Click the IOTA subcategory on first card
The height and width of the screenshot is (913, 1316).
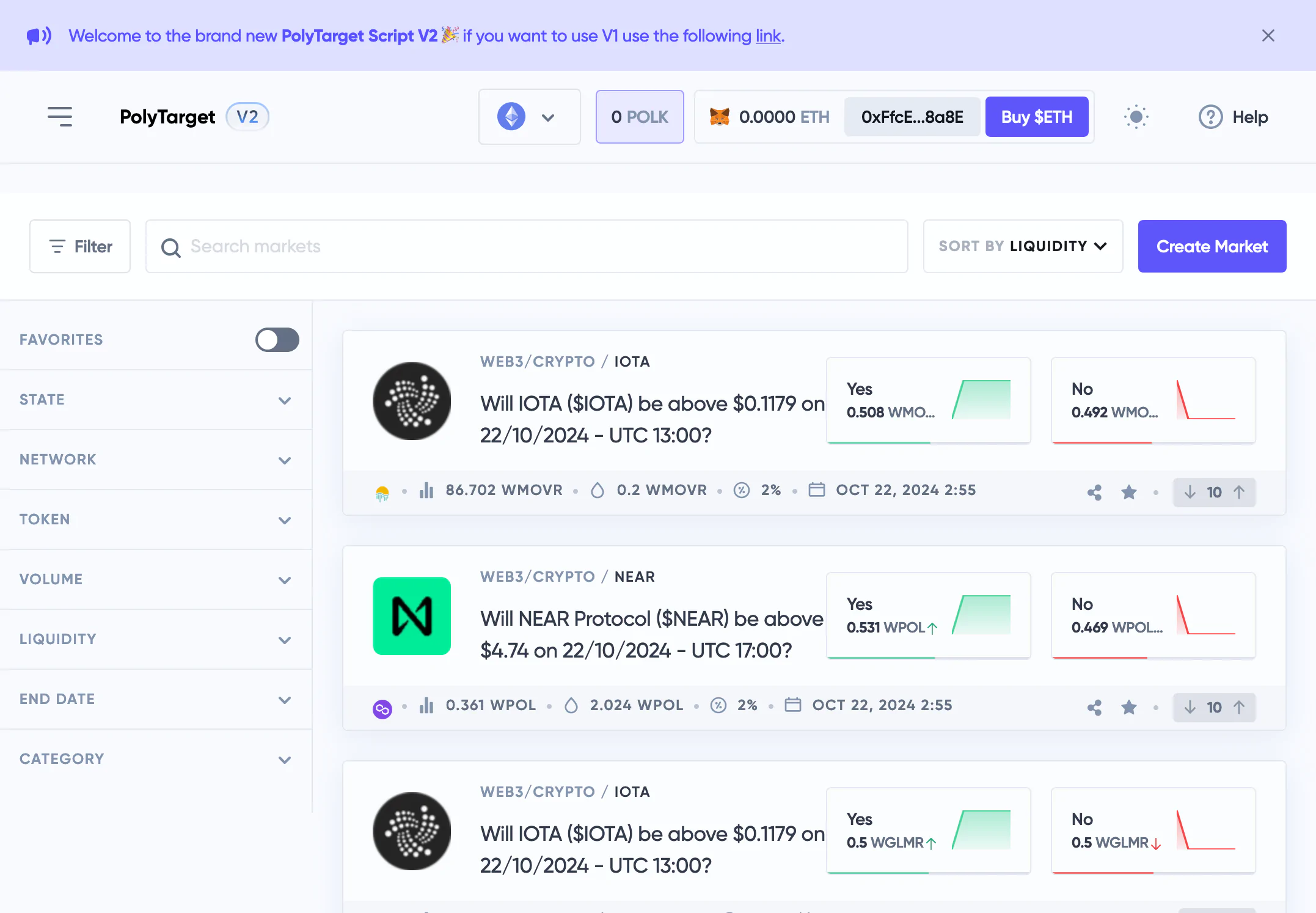click(x=632, y=362)
